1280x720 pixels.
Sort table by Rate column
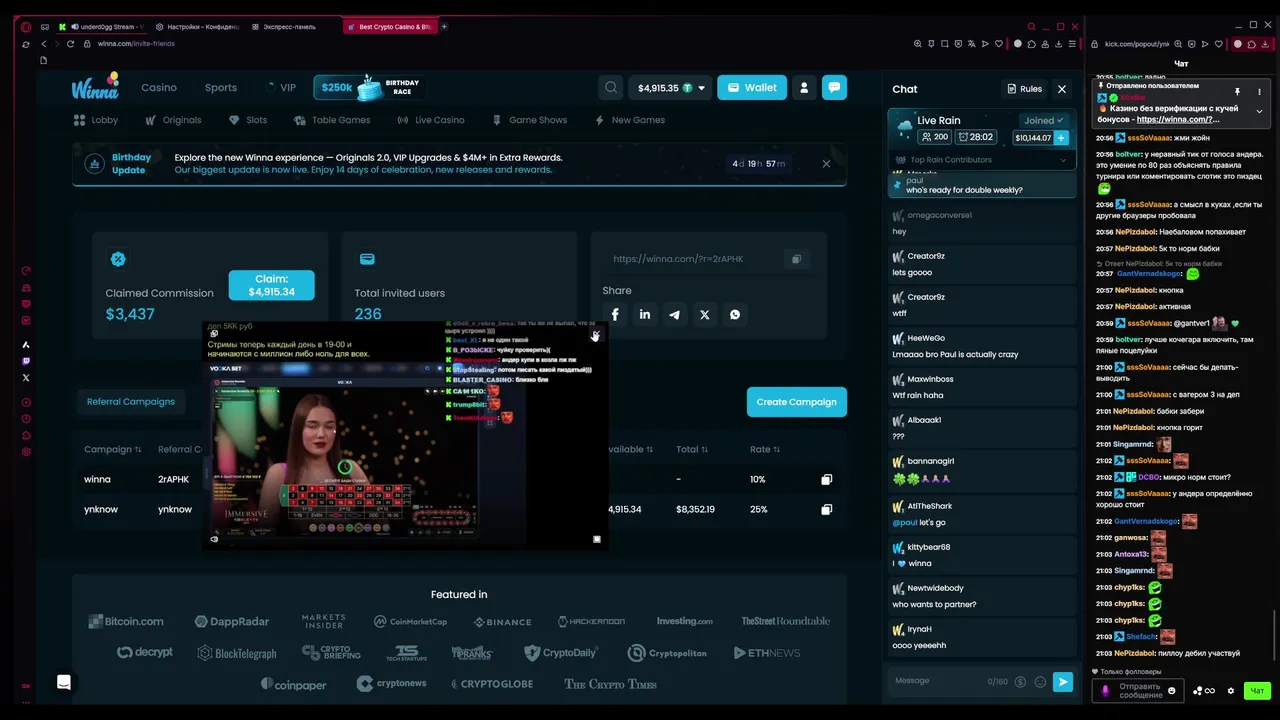pos(765,450)
